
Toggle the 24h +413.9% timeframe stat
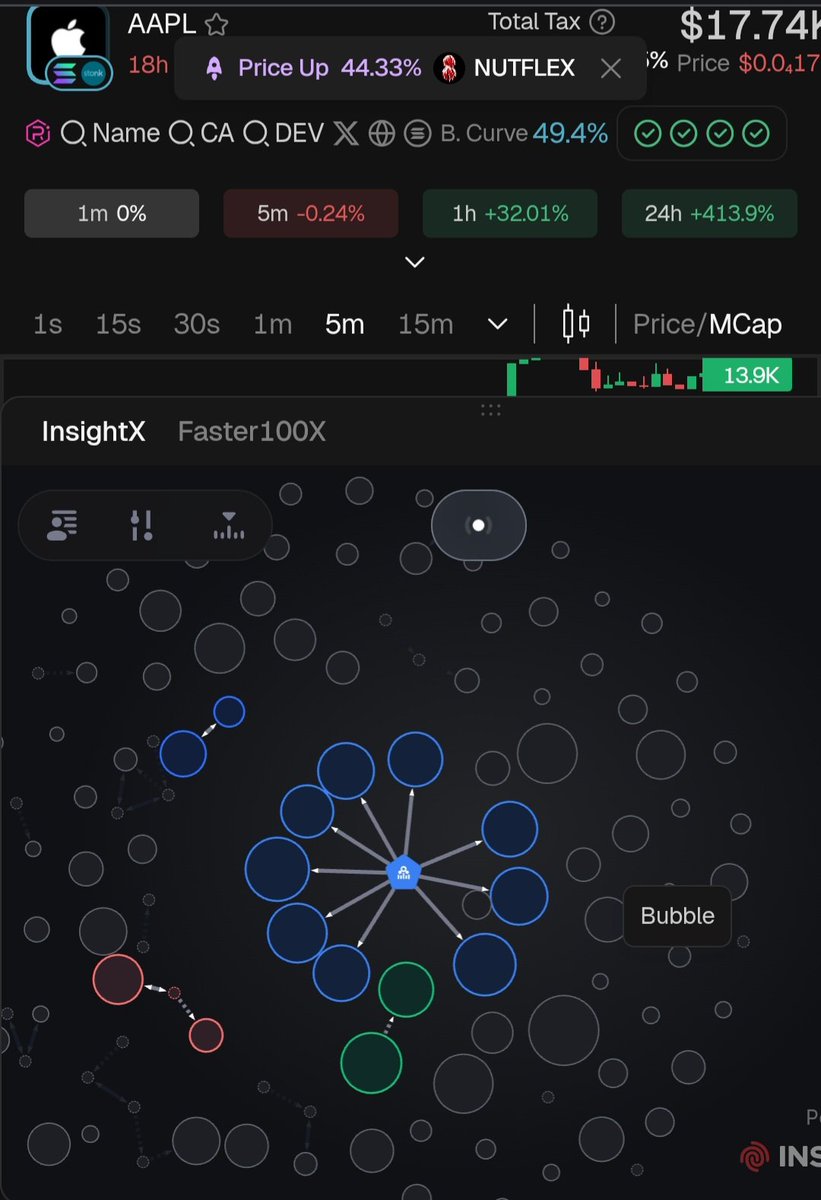pos(709,214)
